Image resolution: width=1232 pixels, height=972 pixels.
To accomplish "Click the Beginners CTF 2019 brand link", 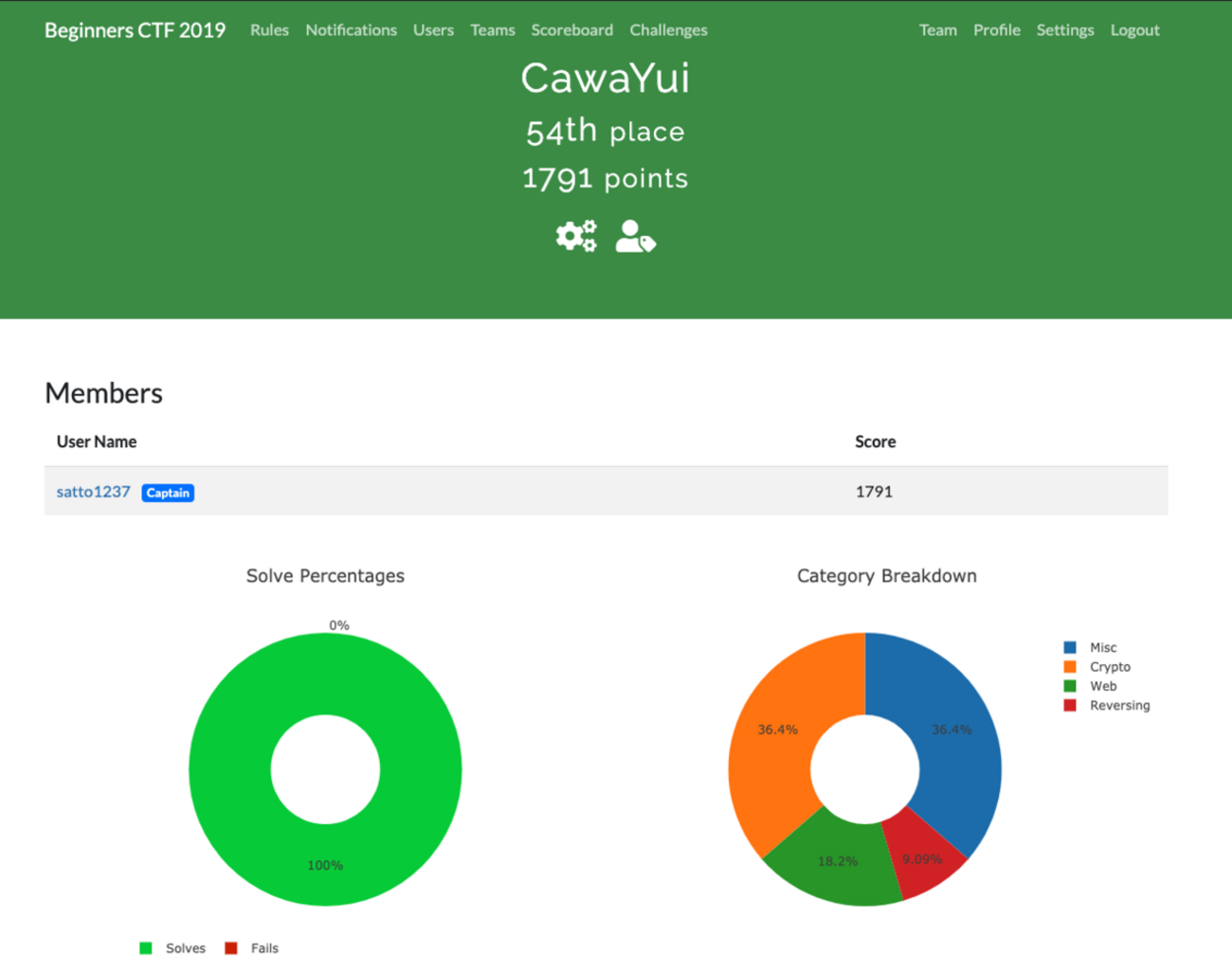I will tap(135, 30).
